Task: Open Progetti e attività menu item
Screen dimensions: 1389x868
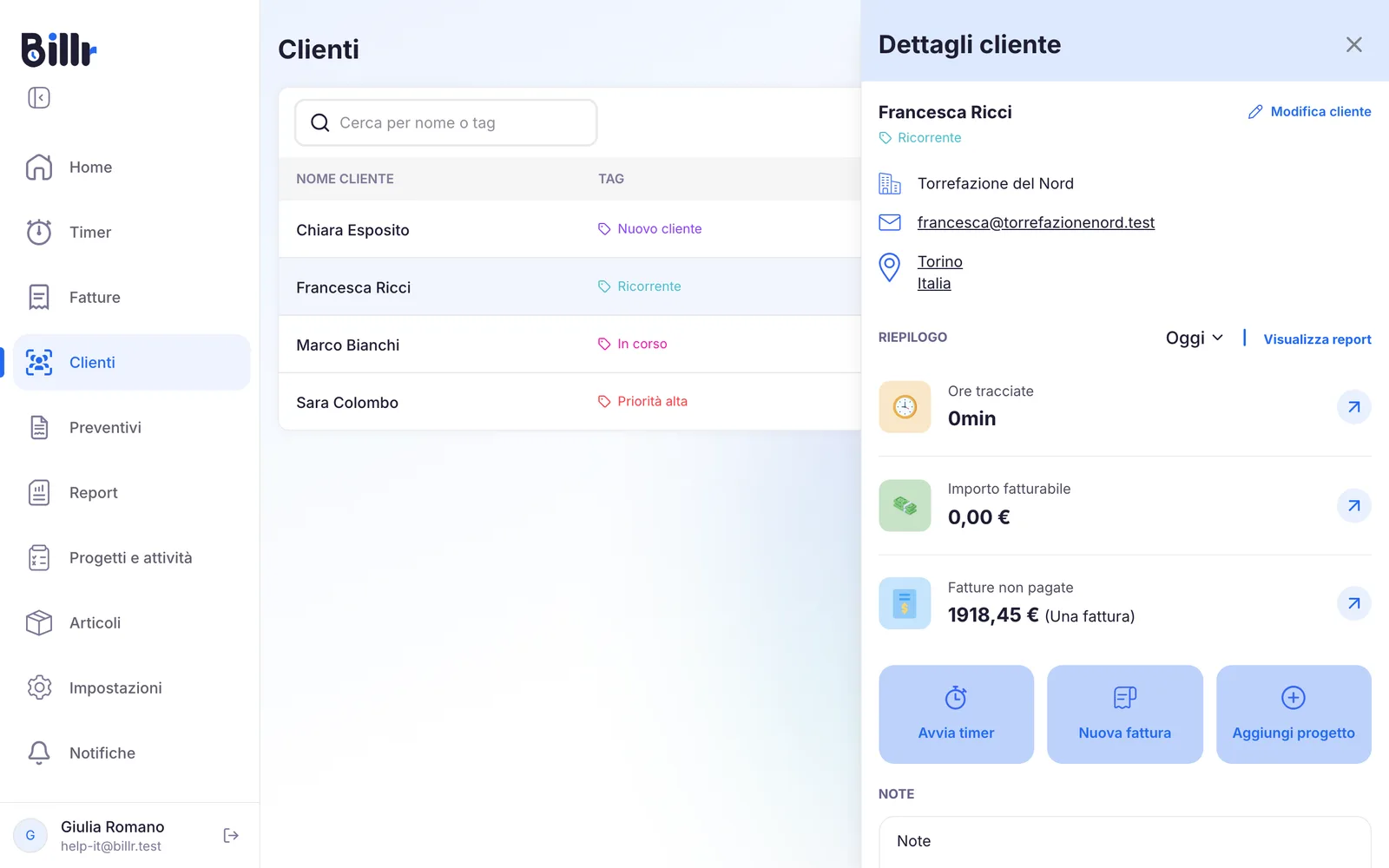Action: point(132,557)
